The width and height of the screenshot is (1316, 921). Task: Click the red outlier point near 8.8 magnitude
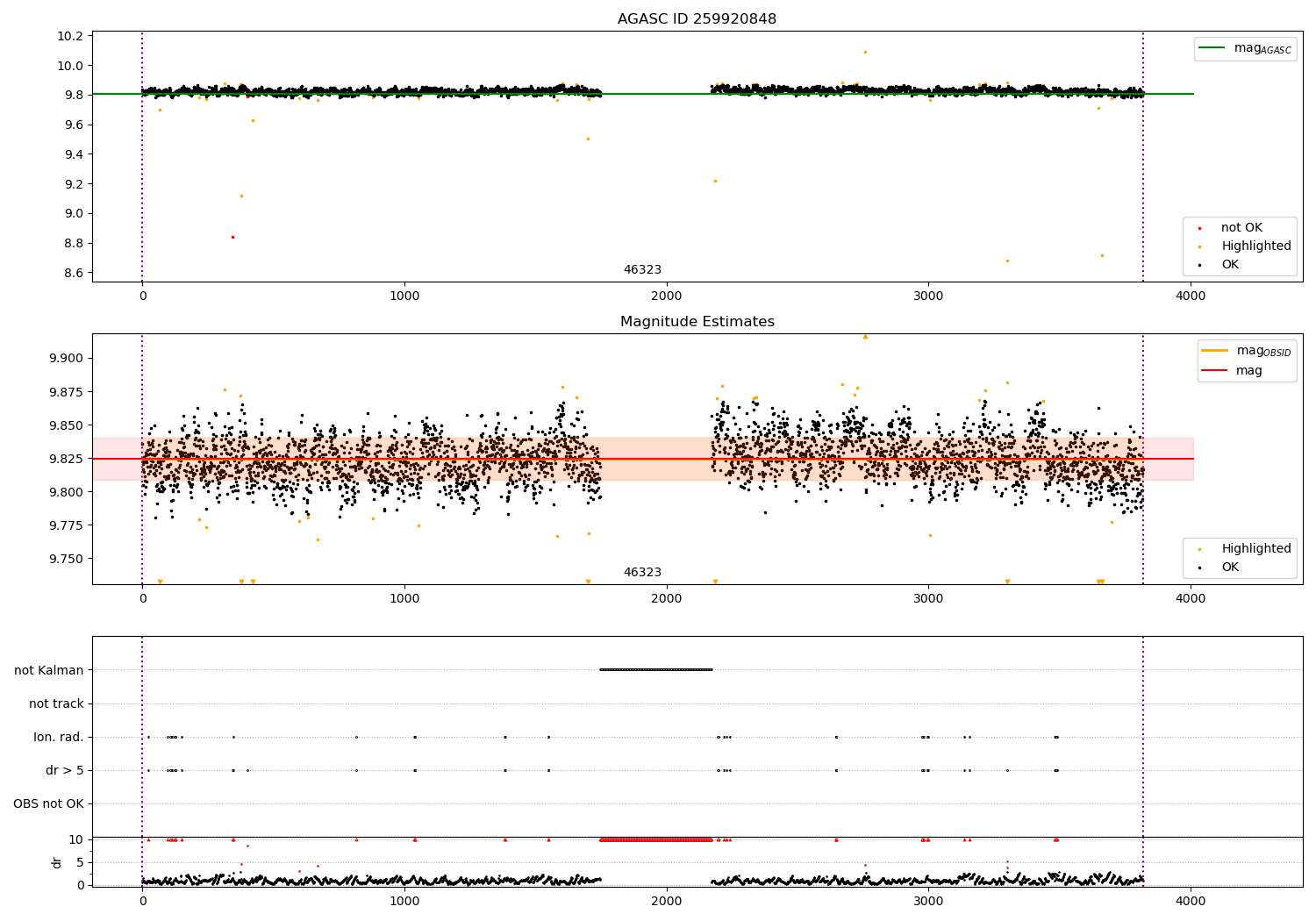[232, 237]
